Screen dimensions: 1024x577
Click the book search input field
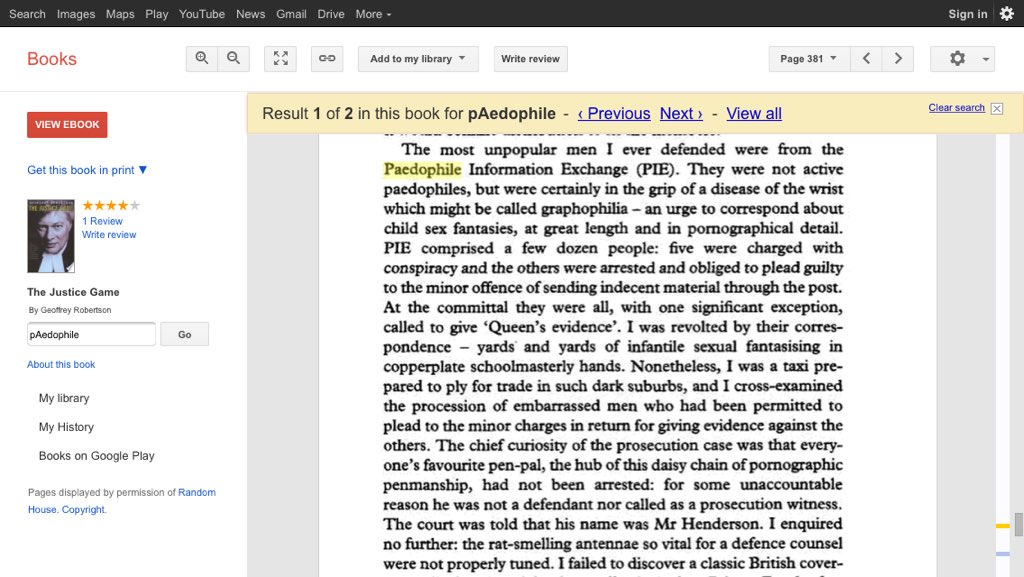91,334
